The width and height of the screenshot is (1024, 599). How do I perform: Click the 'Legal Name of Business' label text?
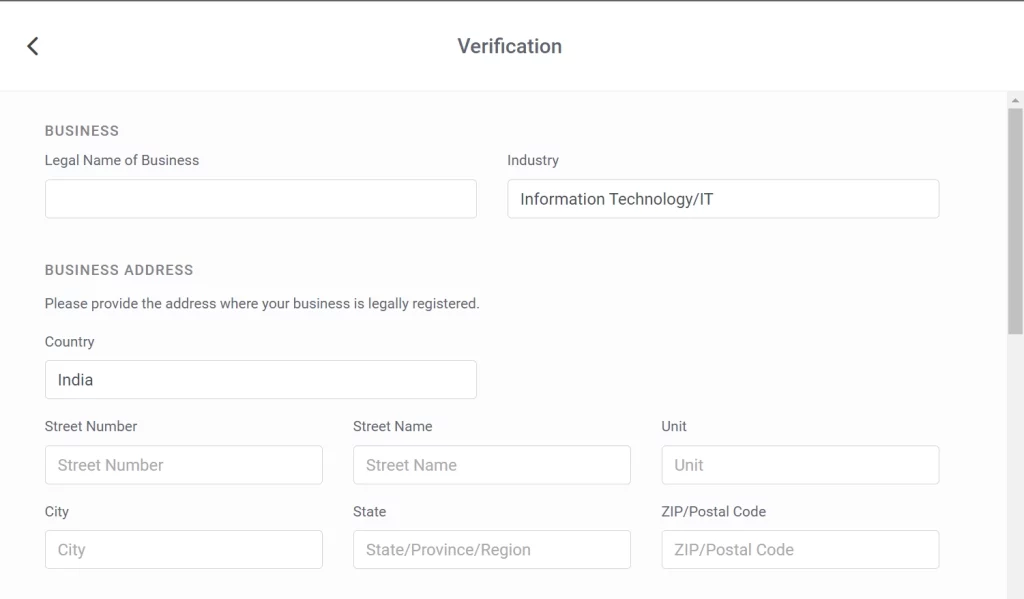(121, 160)
